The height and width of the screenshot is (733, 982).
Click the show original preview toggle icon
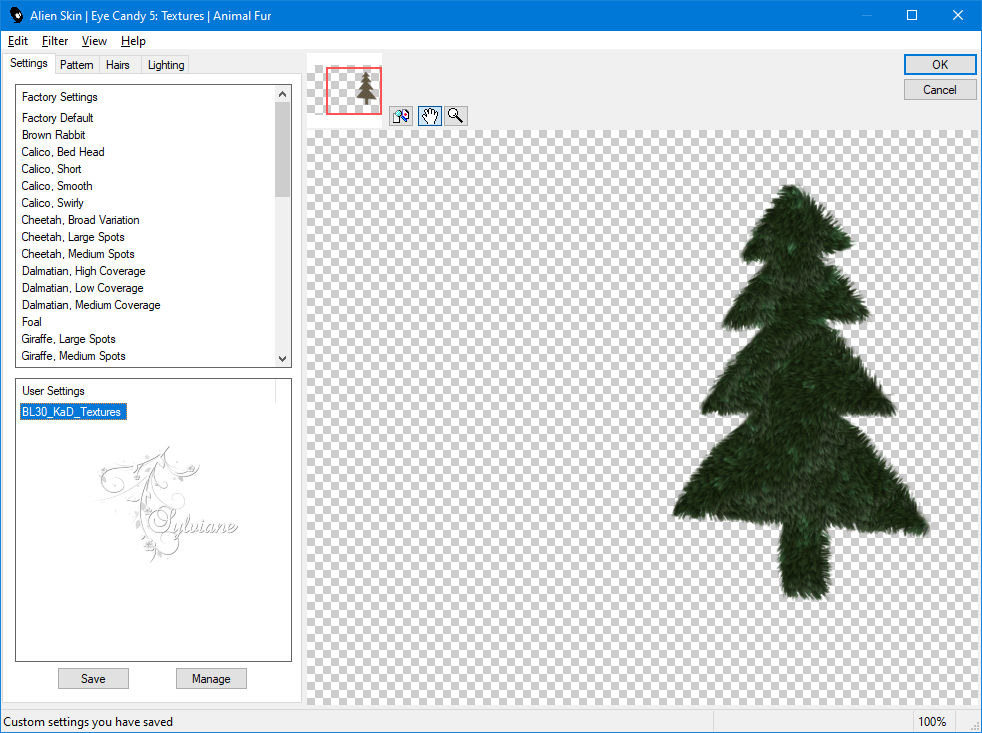401,116
